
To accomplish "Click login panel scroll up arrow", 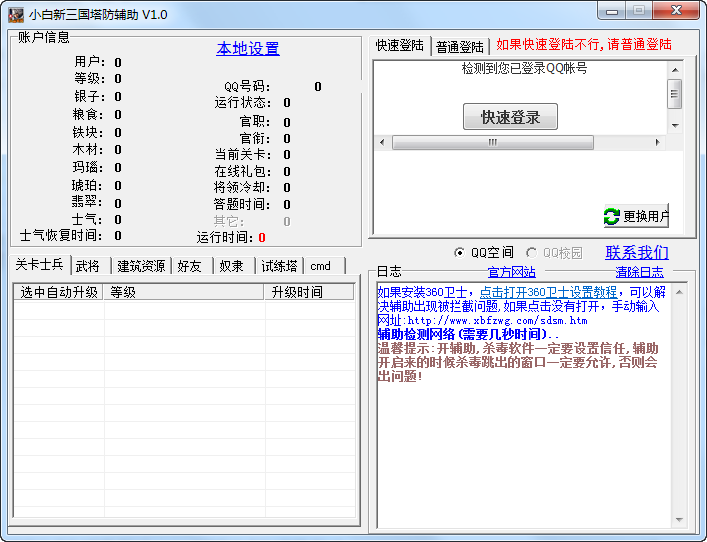I will tap(675, 70).
